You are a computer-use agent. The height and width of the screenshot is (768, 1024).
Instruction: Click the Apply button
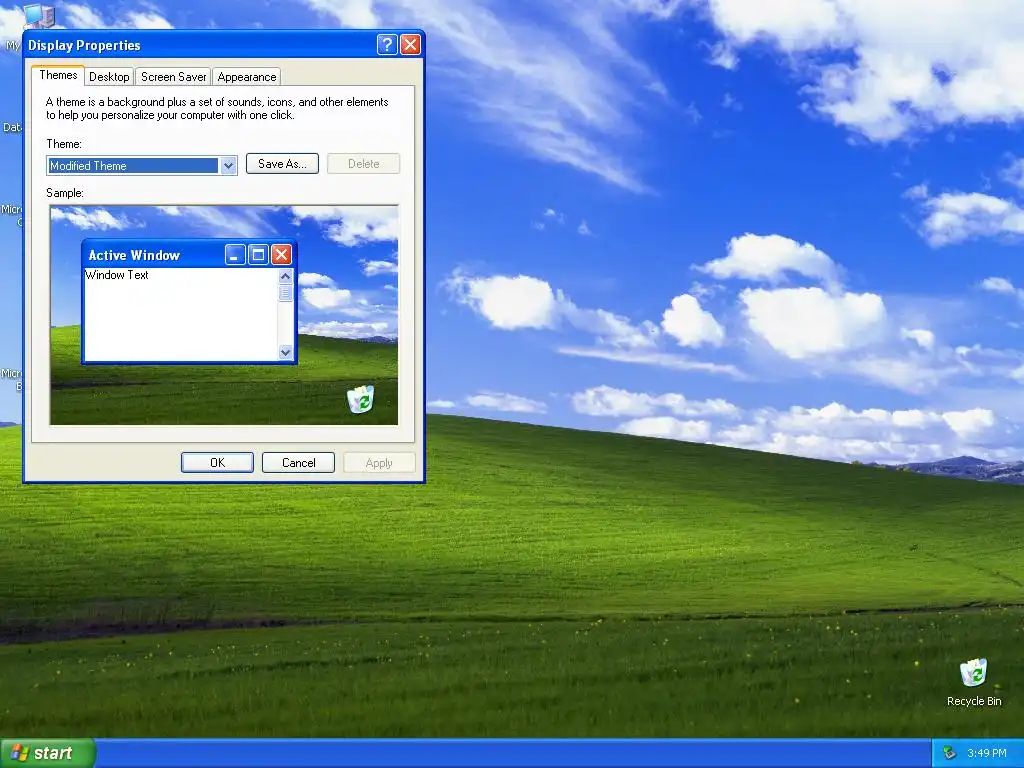coord(379,462)
